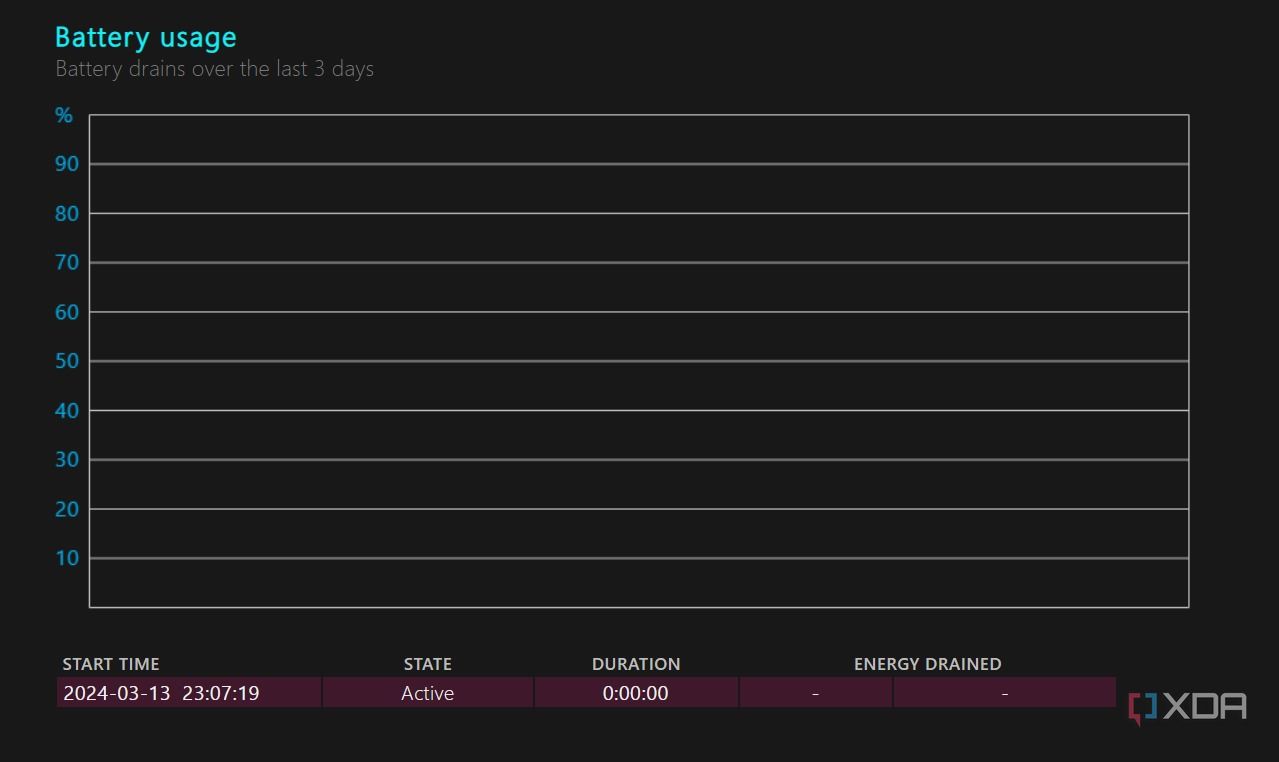
Task: Select the 80 axis label
Action: (x=67, y=213)
